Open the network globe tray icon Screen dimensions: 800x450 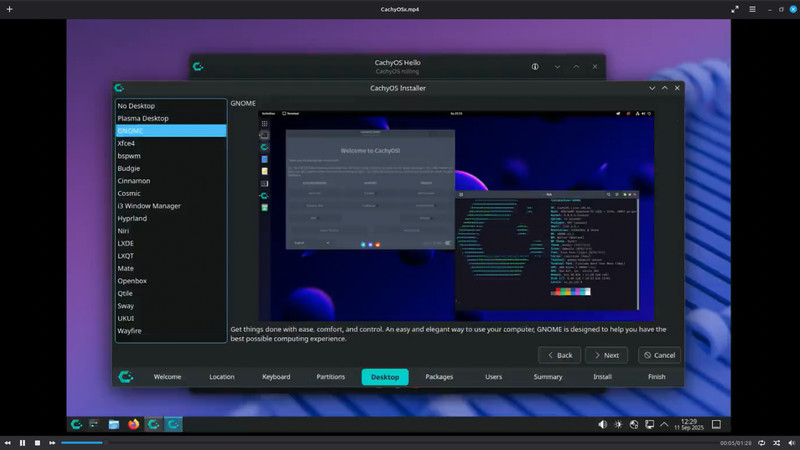[x=634, y=424]
